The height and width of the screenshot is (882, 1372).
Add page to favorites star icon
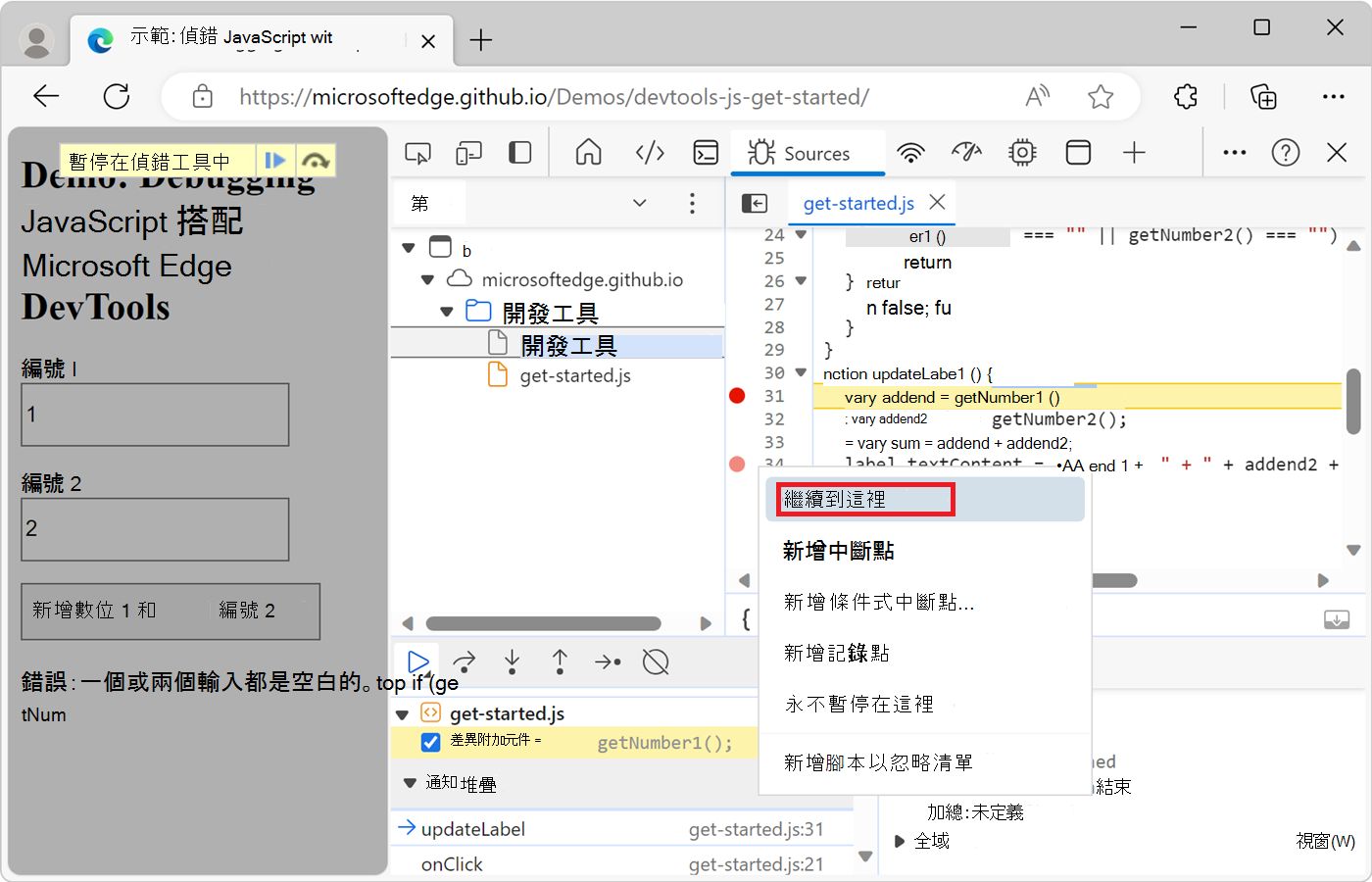click(x=1101, y=96)
